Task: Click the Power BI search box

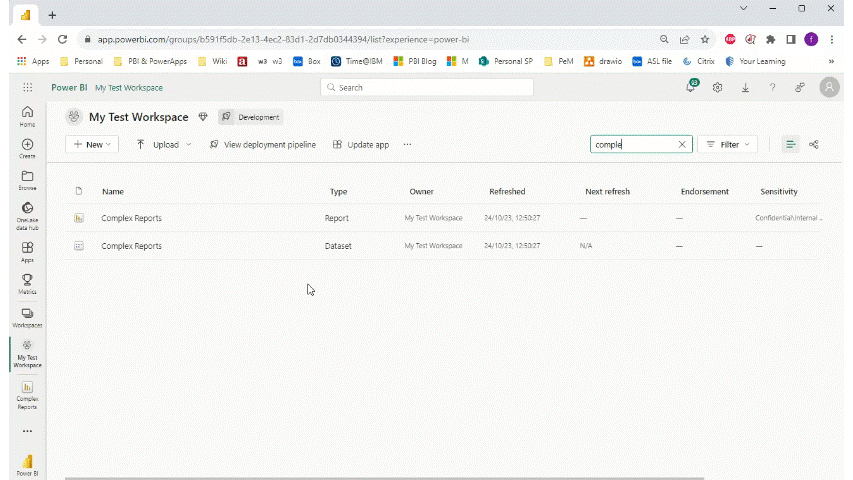Action: [x=427, y=88]
